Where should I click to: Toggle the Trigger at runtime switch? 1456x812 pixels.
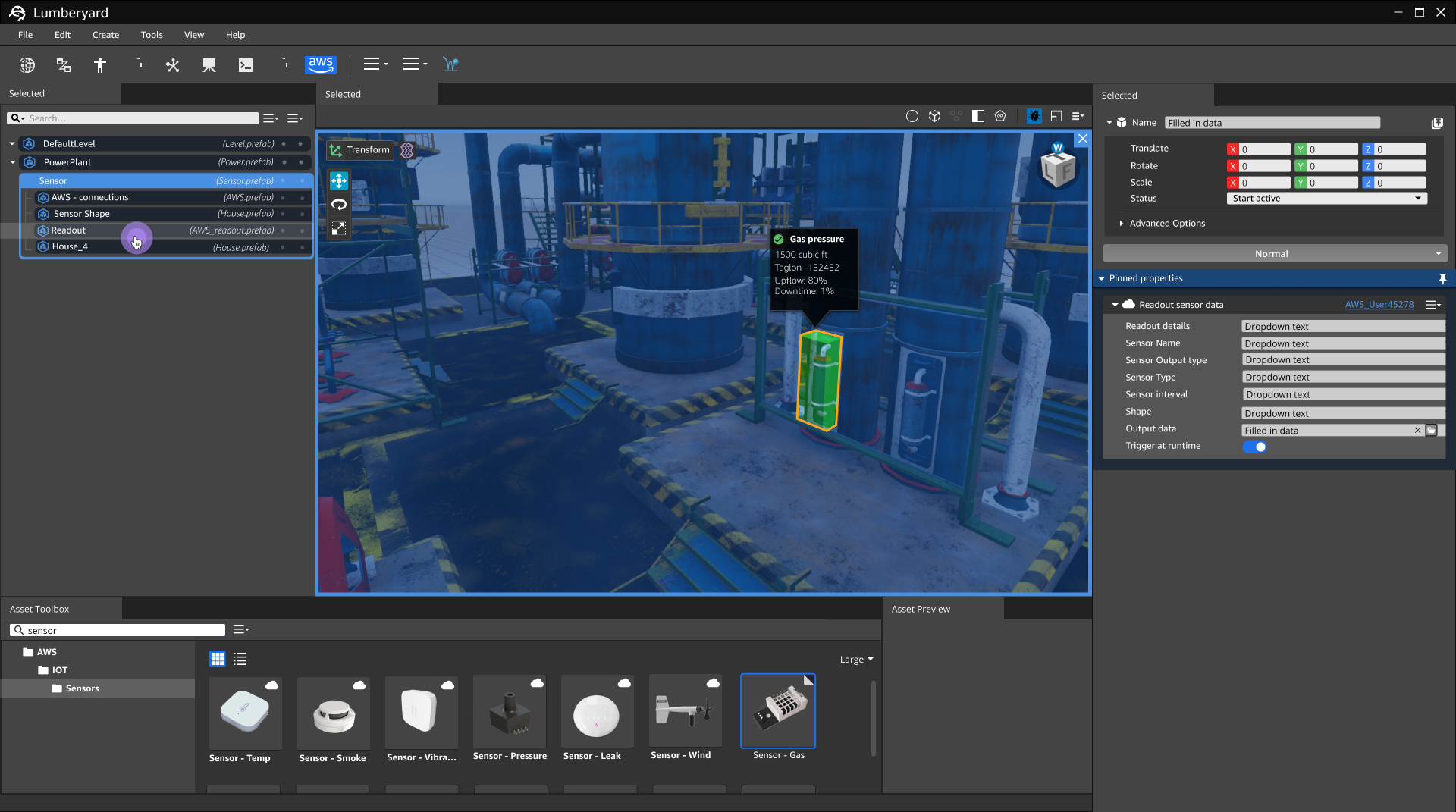tap(1254, 447)
